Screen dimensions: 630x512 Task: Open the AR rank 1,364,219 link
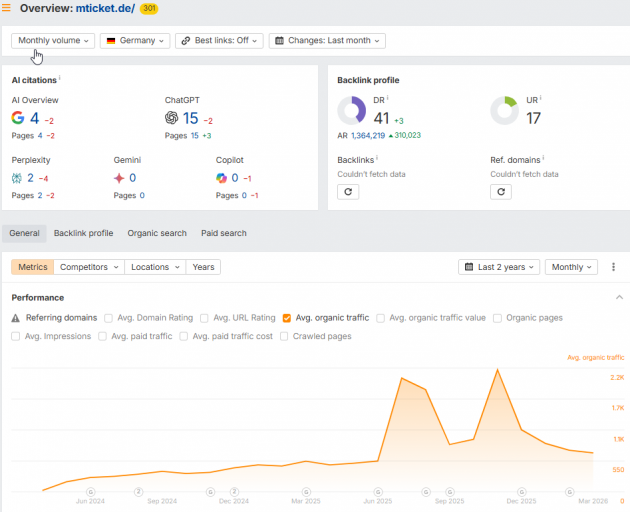[x=368, y=135]
